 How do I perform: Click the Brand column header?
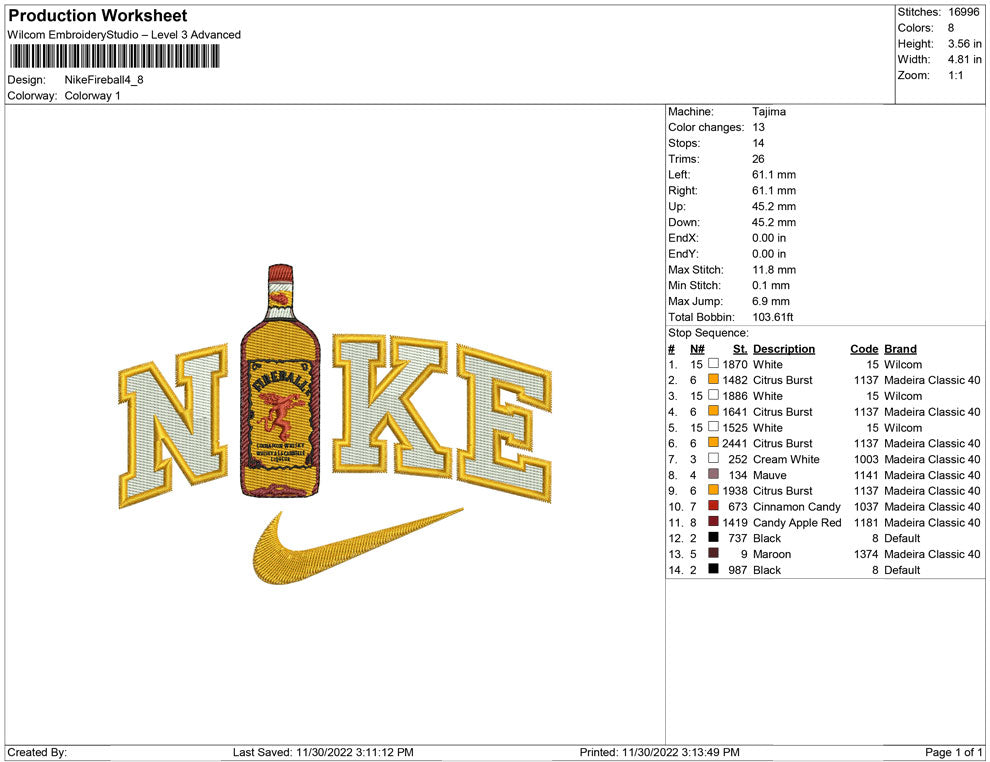(900, 349)
